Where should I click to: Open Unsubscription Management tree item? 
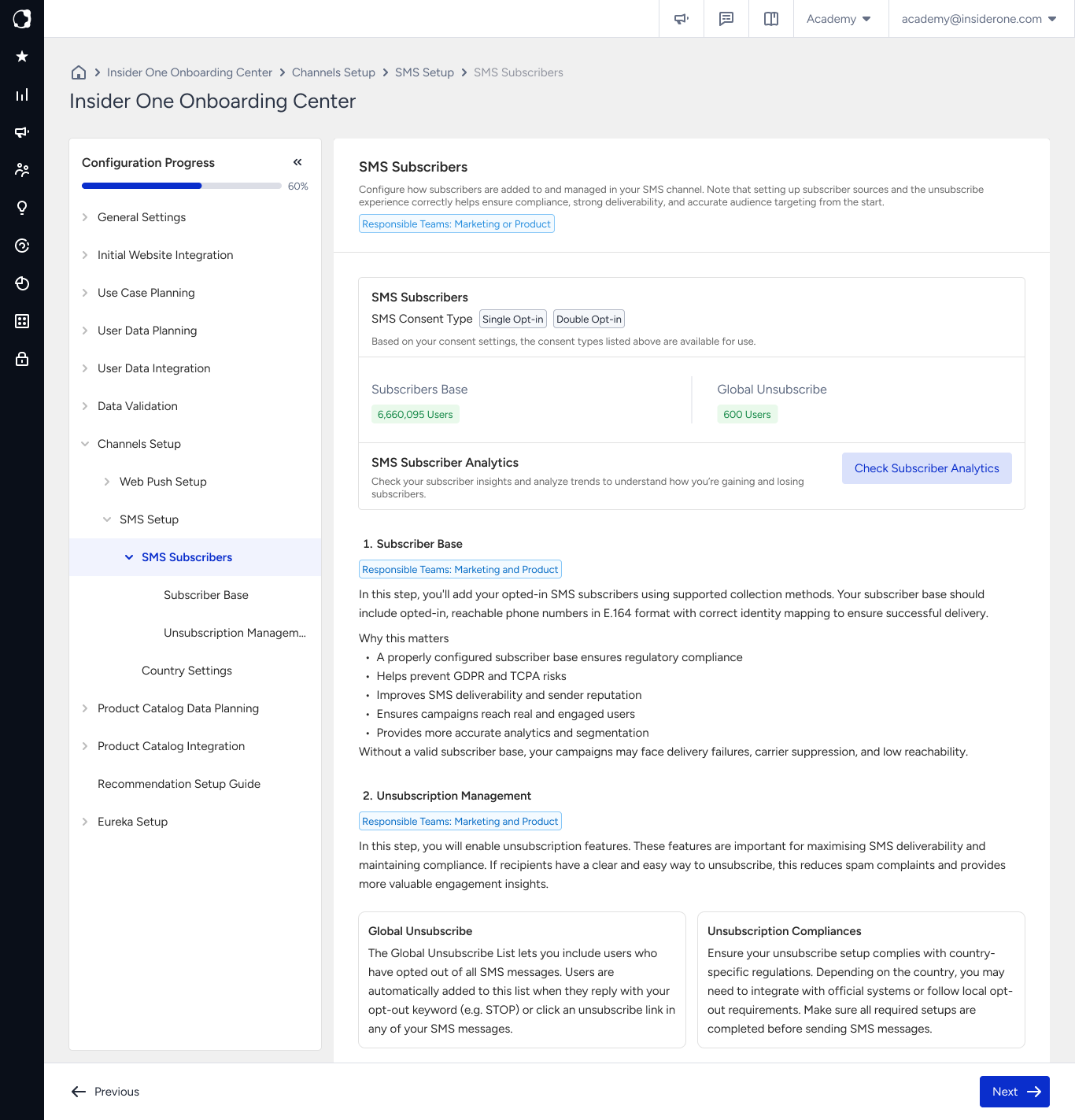[235, 633]
